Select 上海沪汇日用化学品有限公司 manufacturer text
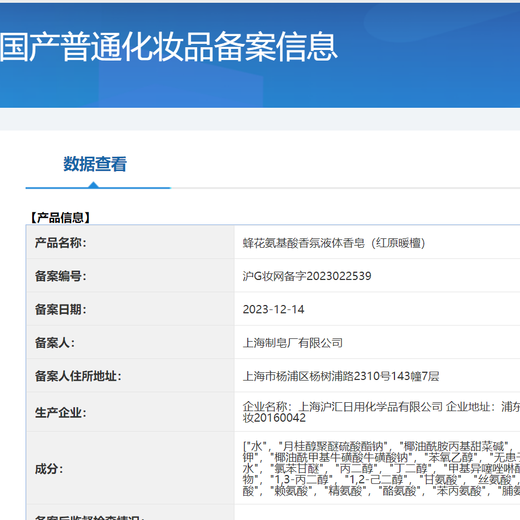 coord(371,407)
